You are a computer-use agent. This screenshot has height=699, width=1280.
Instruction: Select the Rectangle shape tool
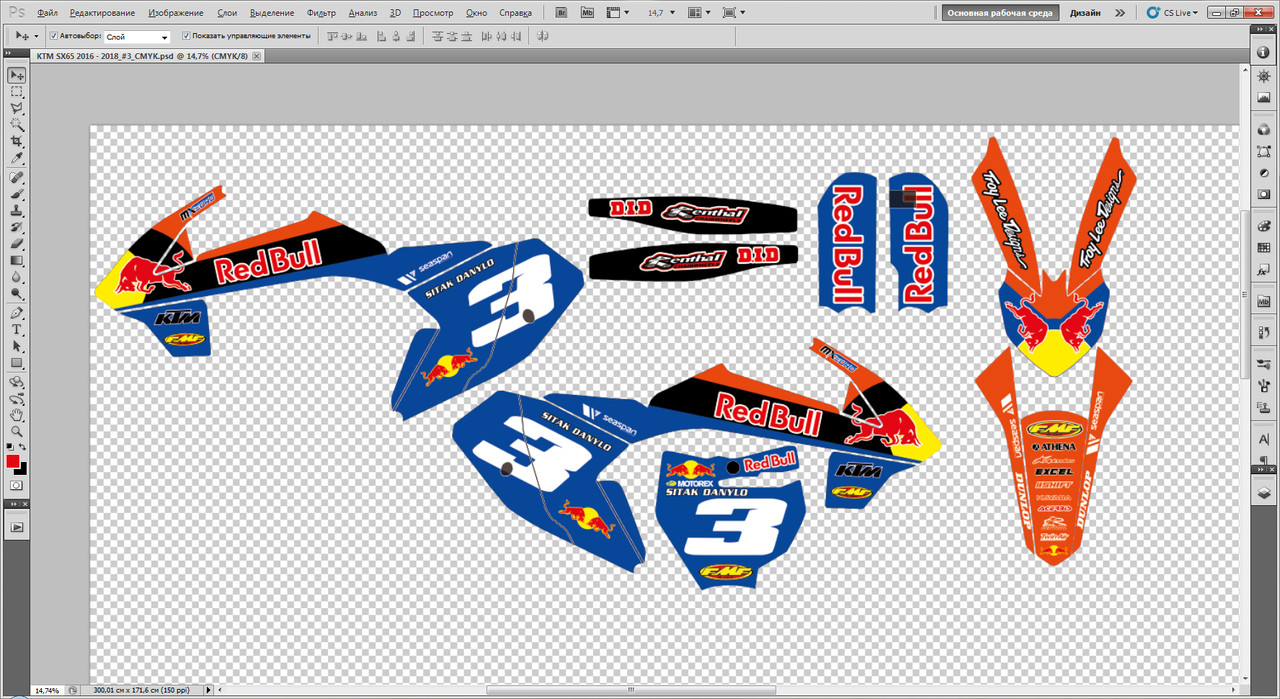pyautogui.click(x=17, y=364)
